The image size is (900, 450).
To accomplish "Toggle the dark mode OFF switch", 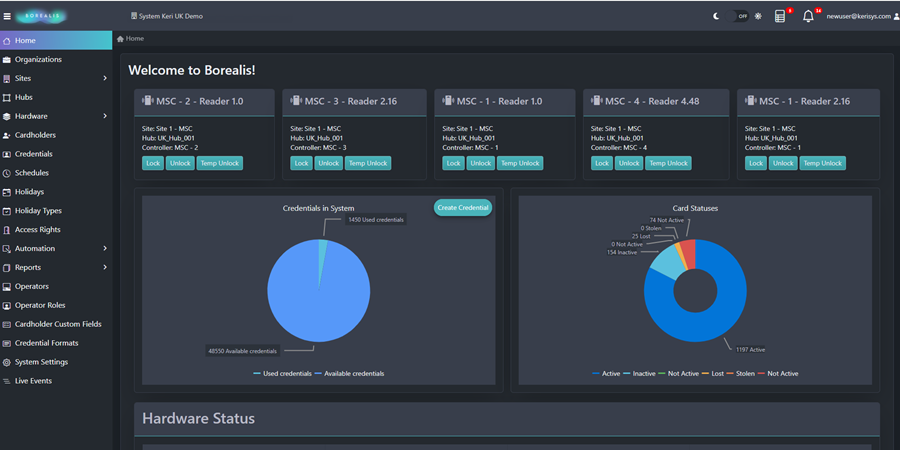I will 741,16.
